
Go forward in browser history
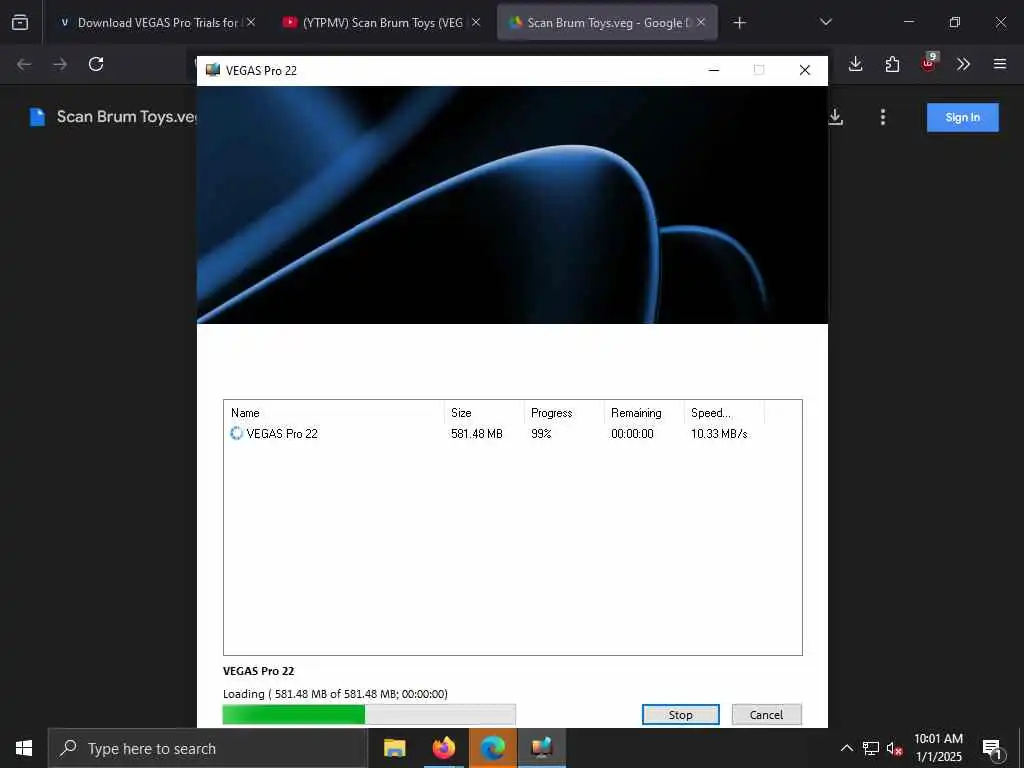pos(60,64)
